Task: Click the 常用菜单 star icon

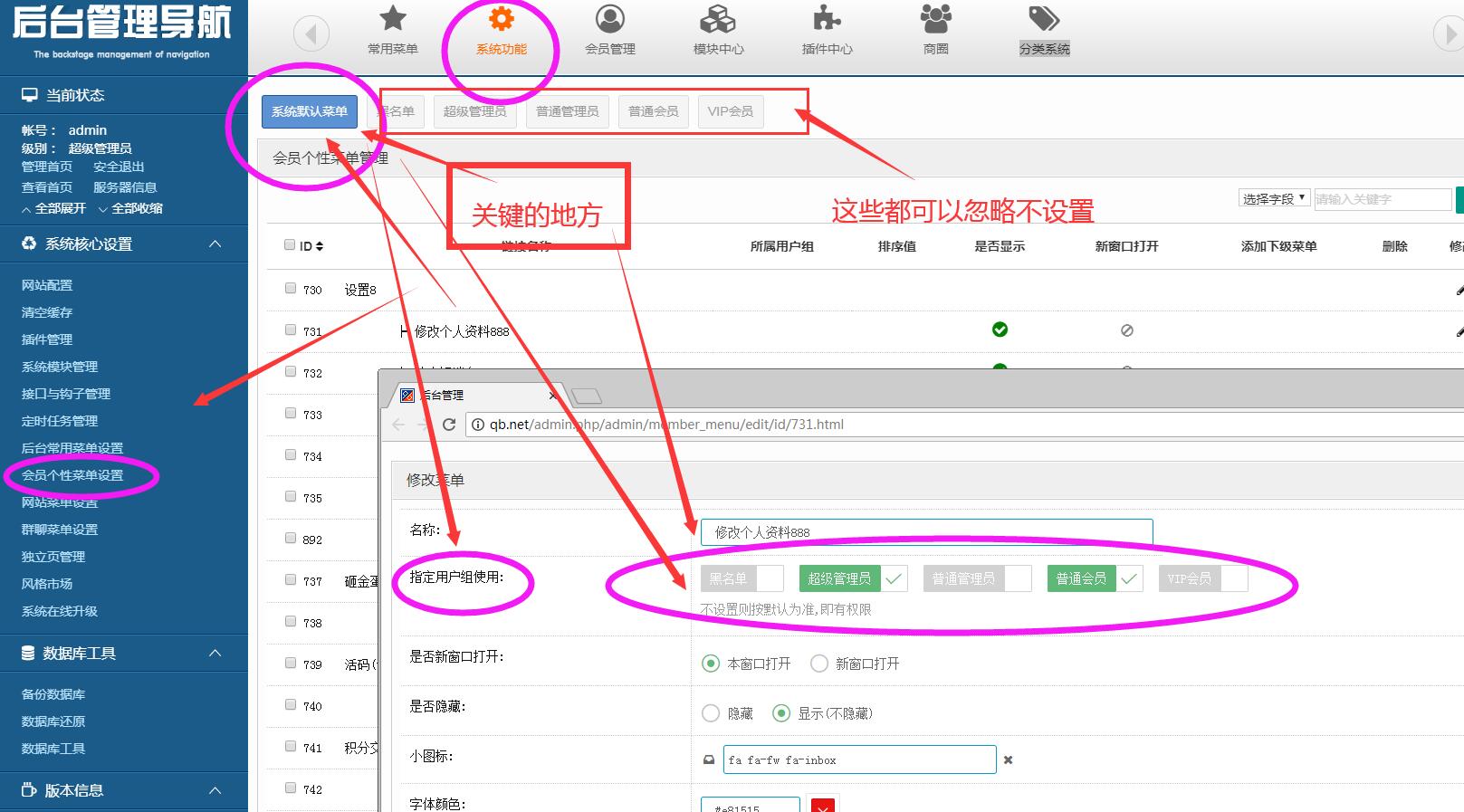Action: pos(392,19)
